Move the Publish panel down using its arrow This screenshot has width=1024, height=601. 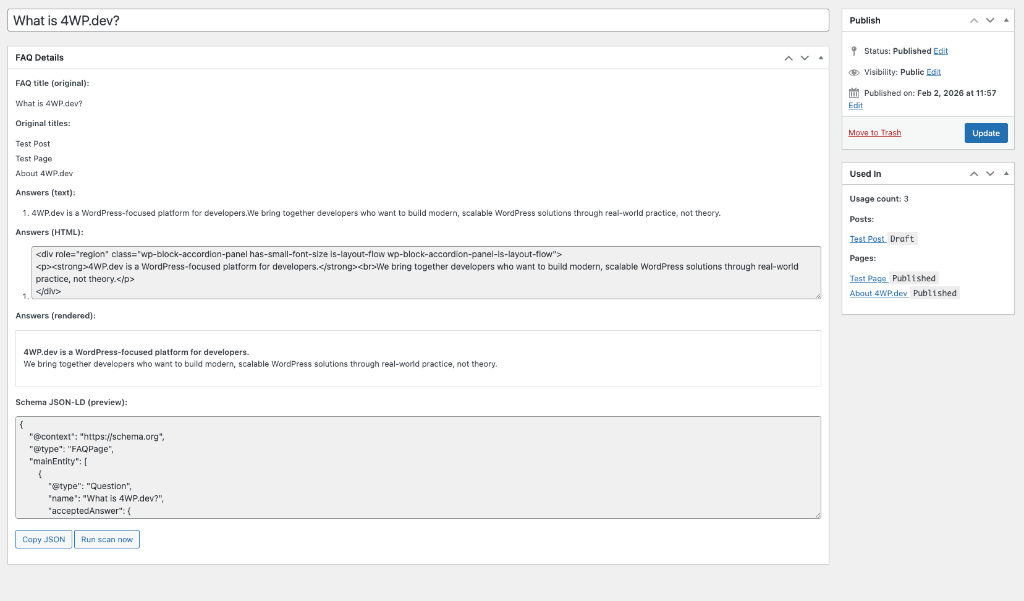tap(990, 20)
